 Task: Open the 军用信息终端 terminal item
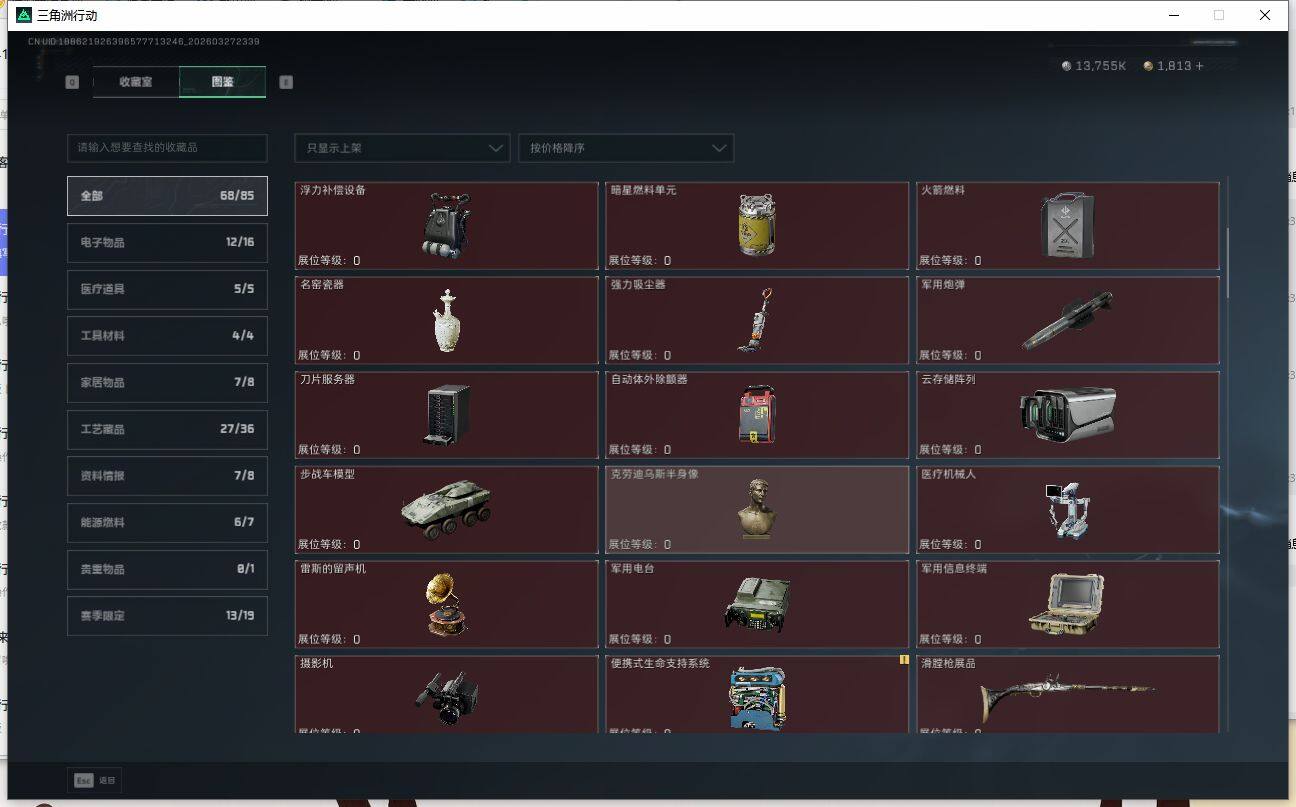(1067, 604)
